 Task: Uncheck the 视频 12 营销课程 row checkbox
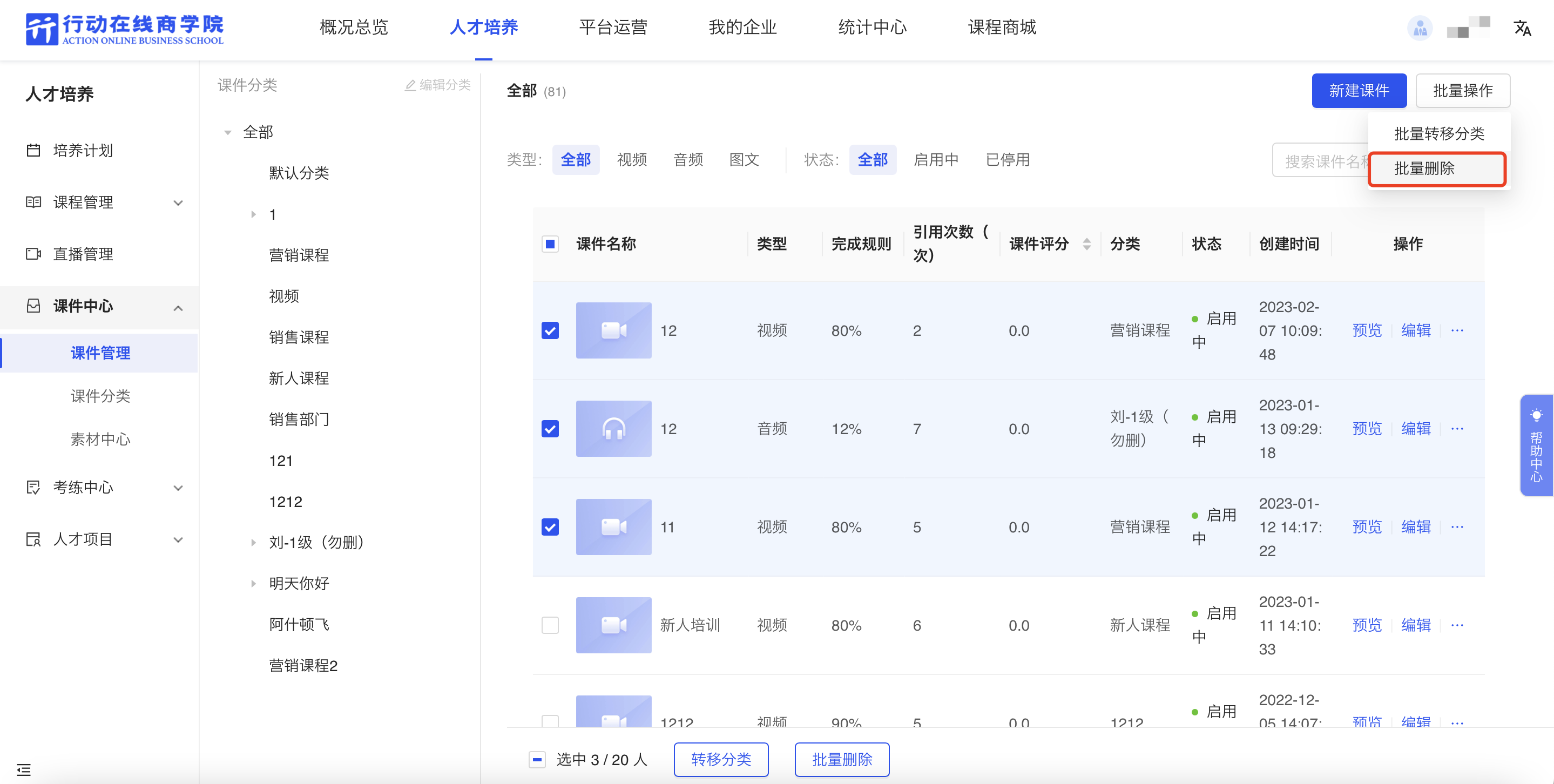coord(550,330)
